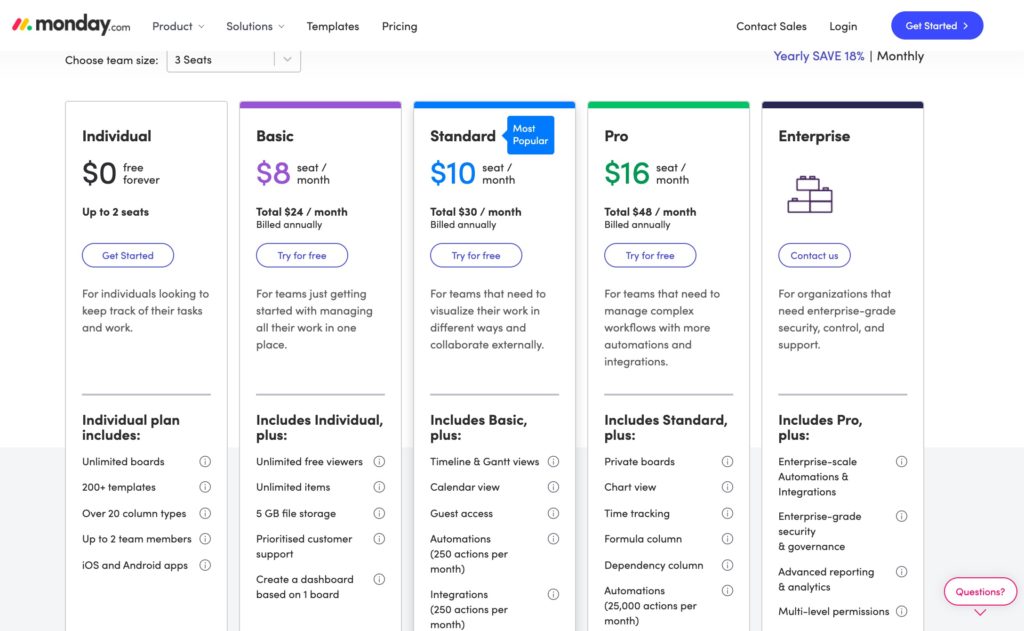This screenshot has height=631, width=1024.
Task: Open info icon for iOS and Android apps
Action: (205, 565)
